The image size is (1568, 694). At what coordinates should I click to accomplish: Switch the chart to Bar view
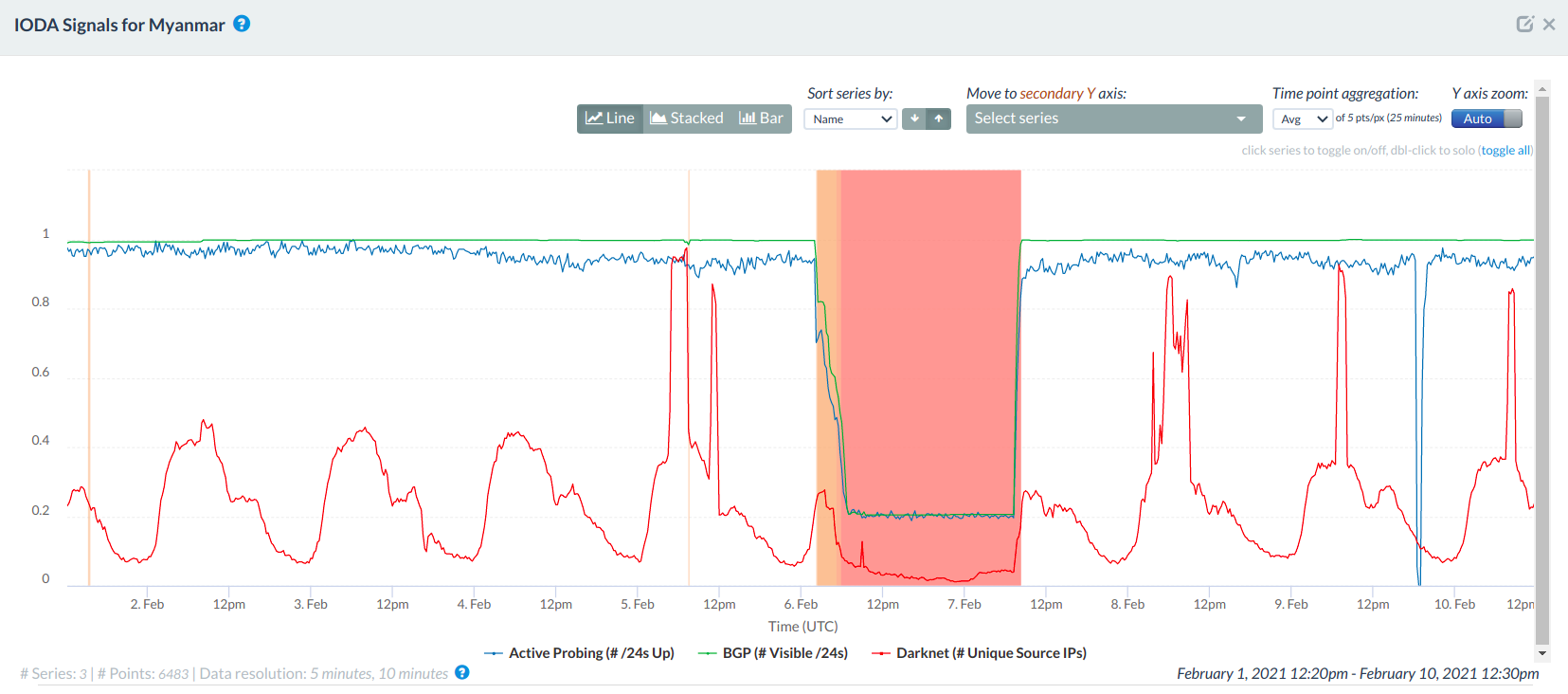tap(762, 119)
